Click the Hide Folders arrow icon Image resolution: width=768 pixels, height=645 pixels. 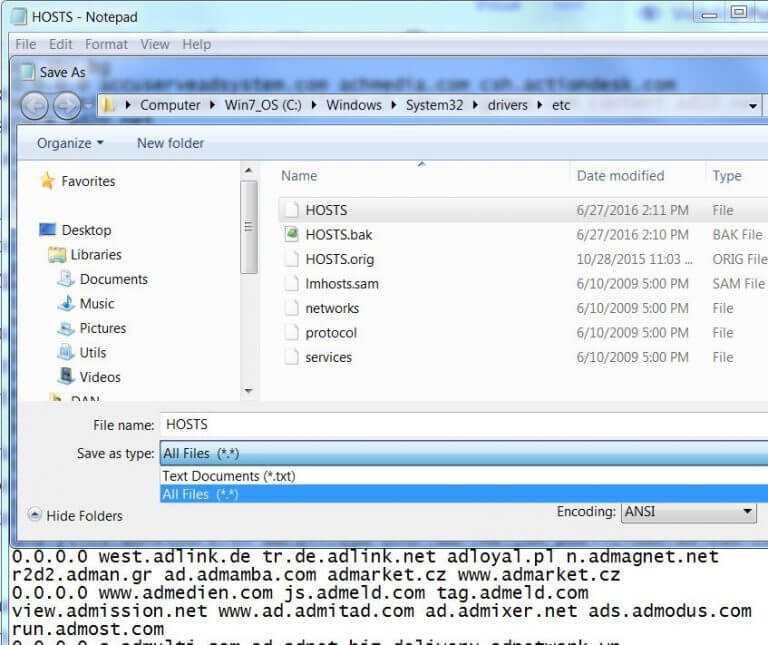coord(34,515)
